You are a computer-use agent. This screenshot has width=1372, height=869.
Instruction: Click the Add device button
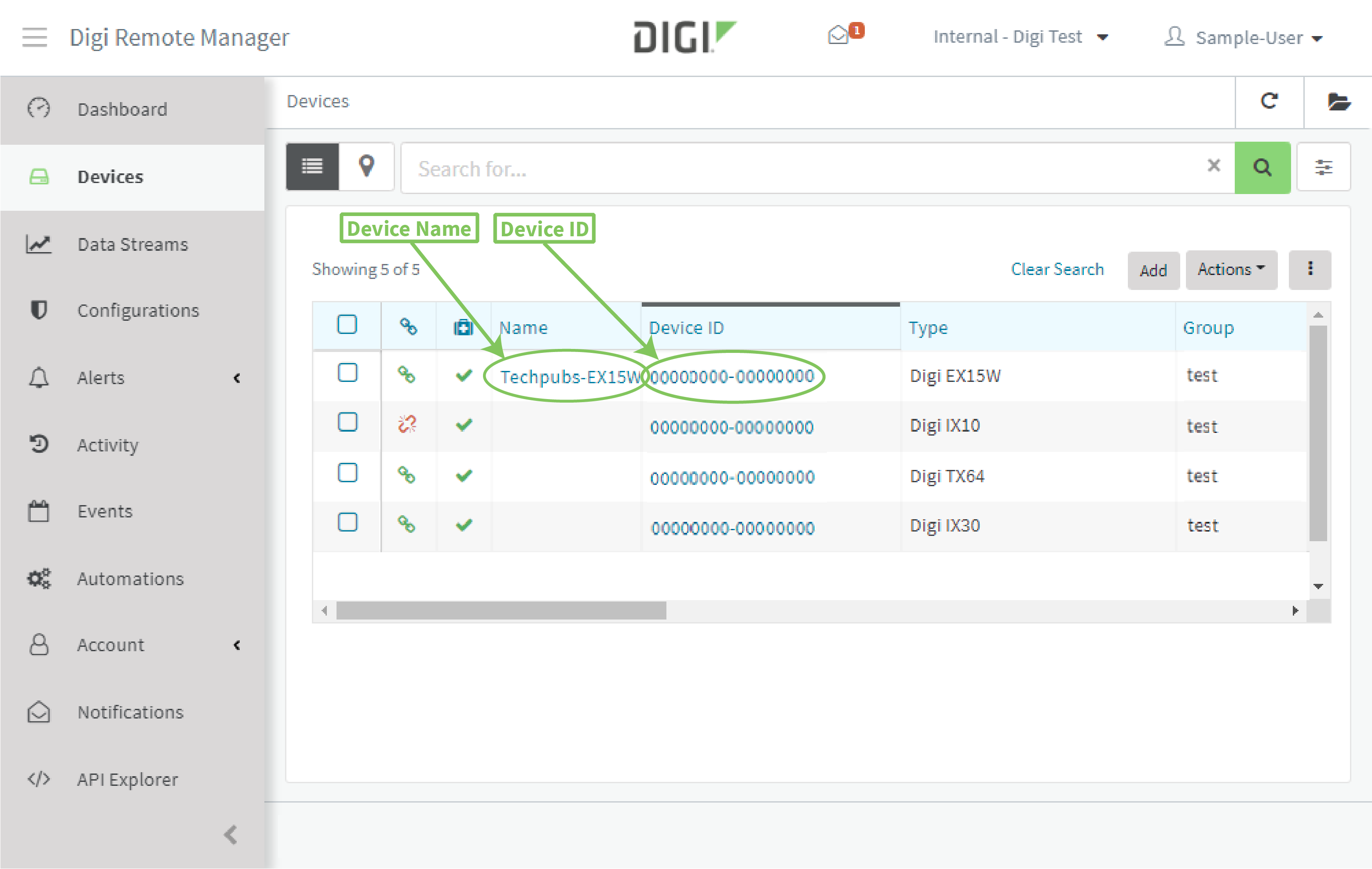pyautogui.click(x=1153, y=270)
